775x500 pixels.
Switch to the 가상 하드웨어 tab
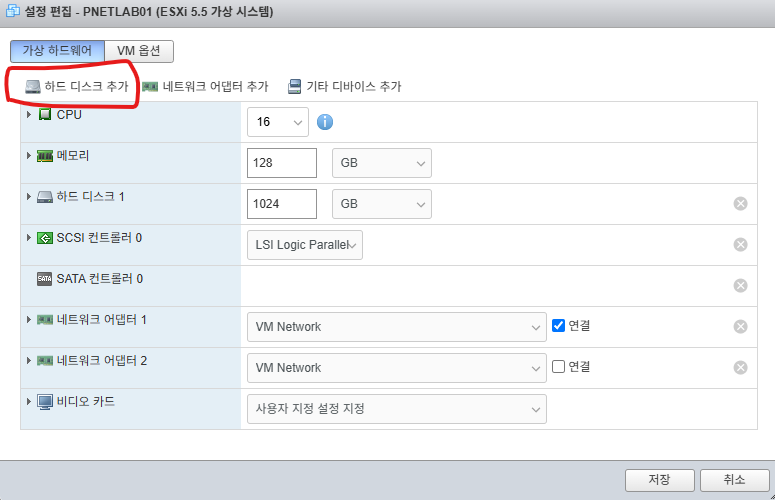point(57,51)
